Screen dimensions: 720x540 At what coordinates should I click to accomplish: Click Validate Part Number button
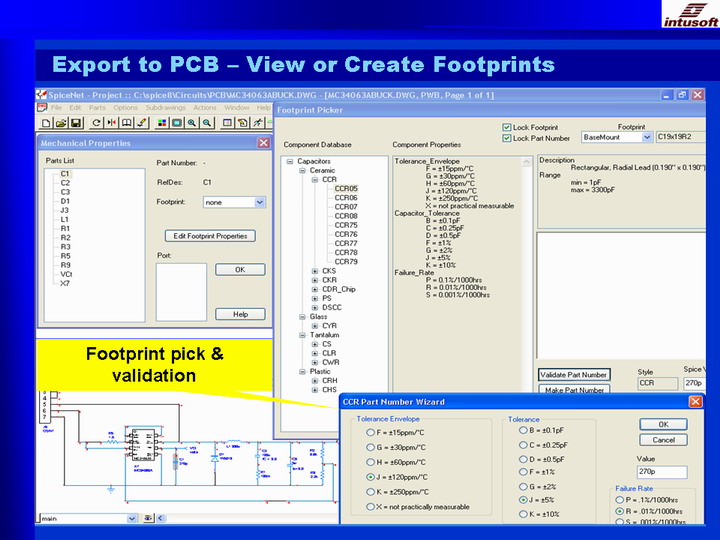click(574, 375)
